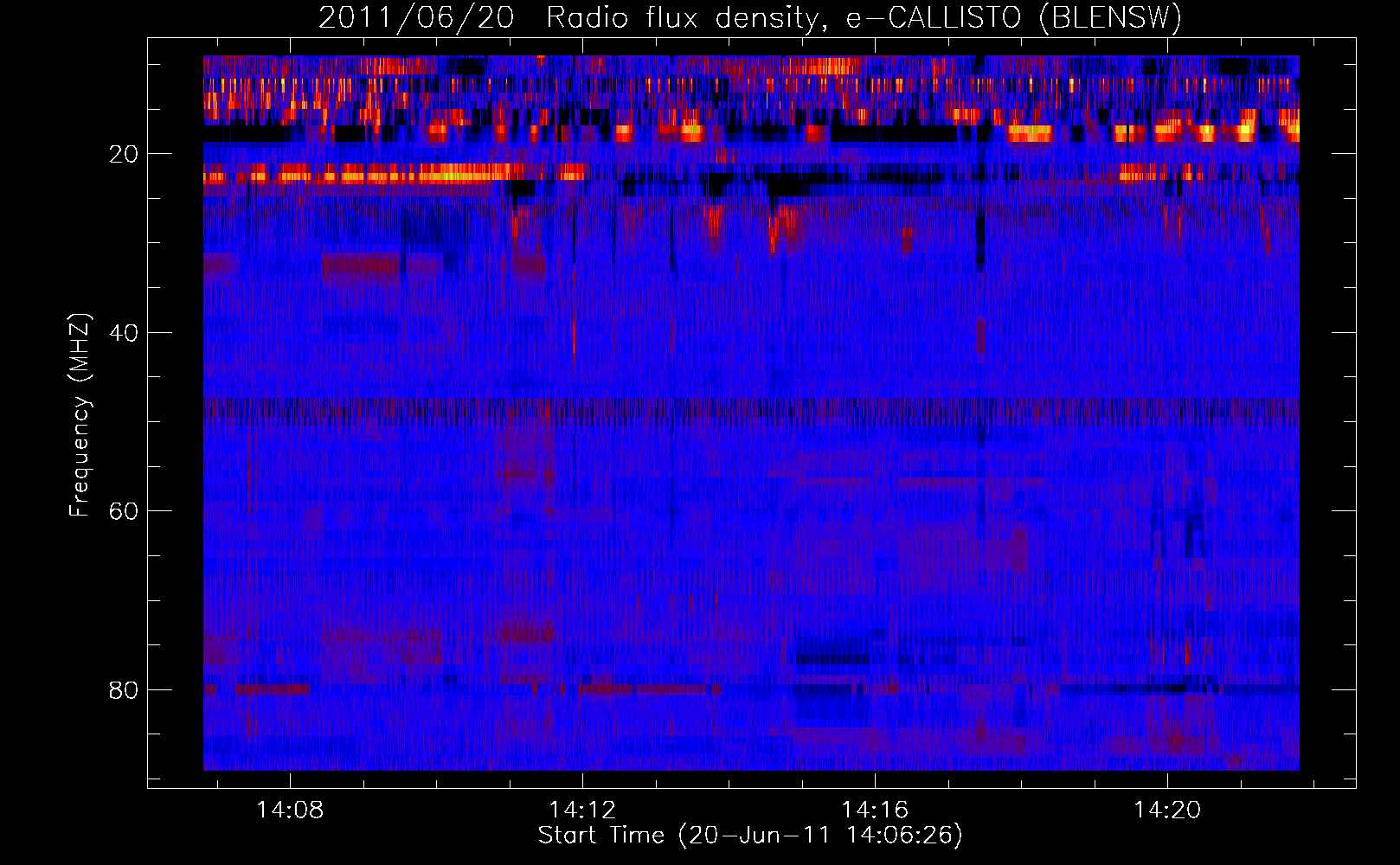Image resolution: width=1400 pixels, height=865 pixels.
Task: Click the 60 MHz frequency tick label
Action: [x=124, y=511]
